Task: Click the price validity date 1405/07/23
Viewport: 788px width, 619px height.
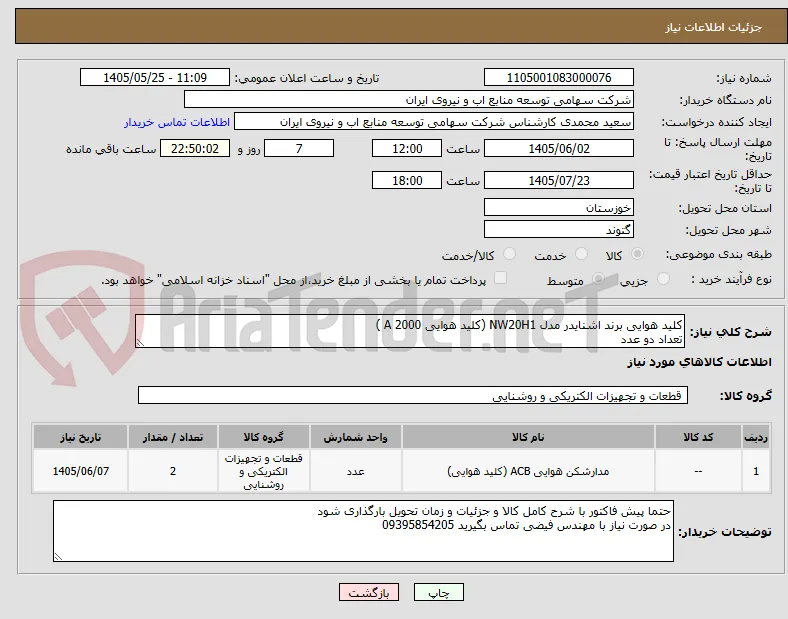Action: [558, 180]
